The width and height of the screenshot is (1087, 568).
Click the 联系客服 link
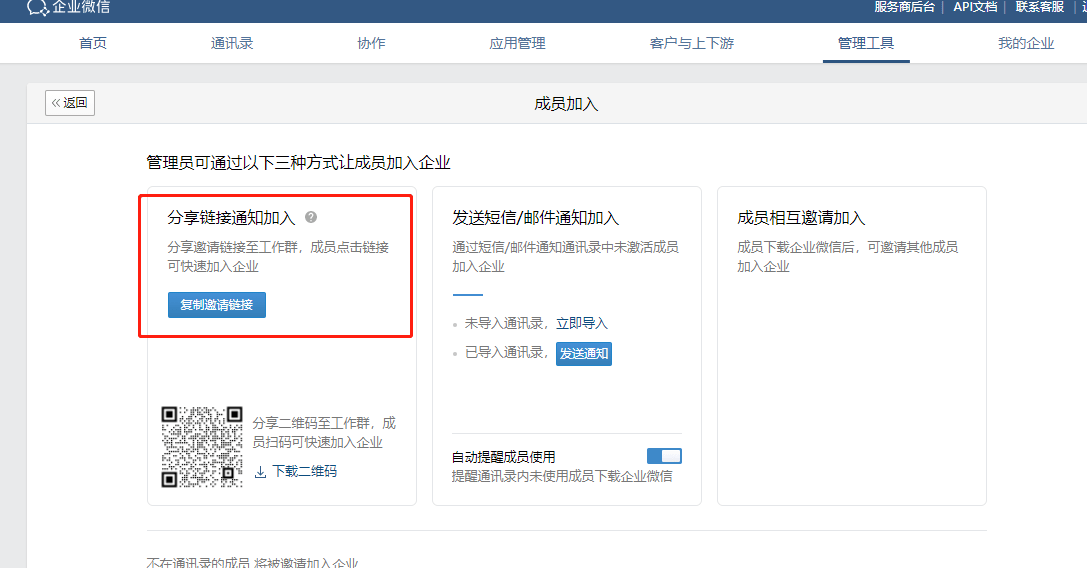(1040, 7)
